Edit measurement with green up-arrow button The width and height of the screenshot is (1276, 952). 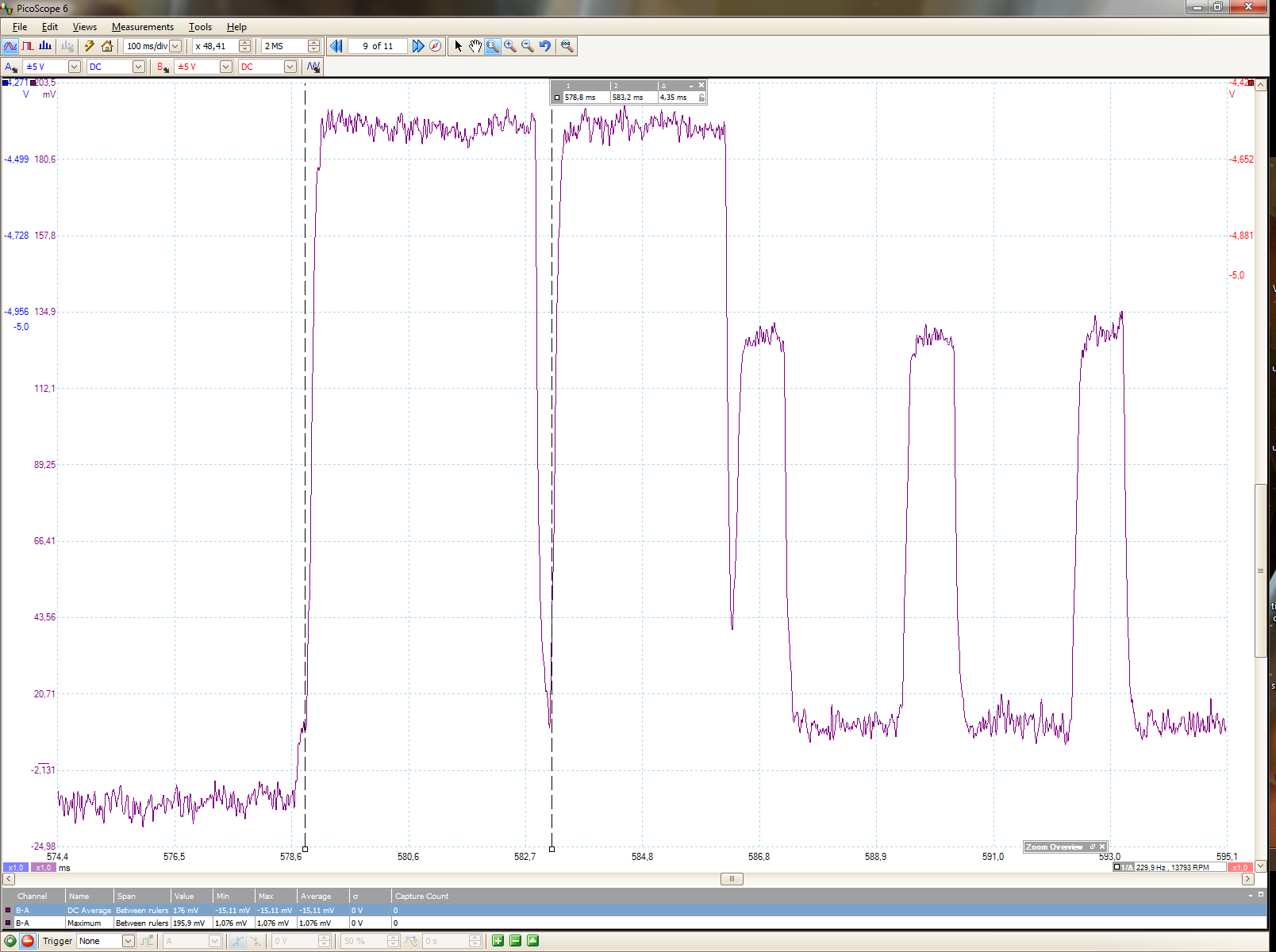click(x=532, y=941)
